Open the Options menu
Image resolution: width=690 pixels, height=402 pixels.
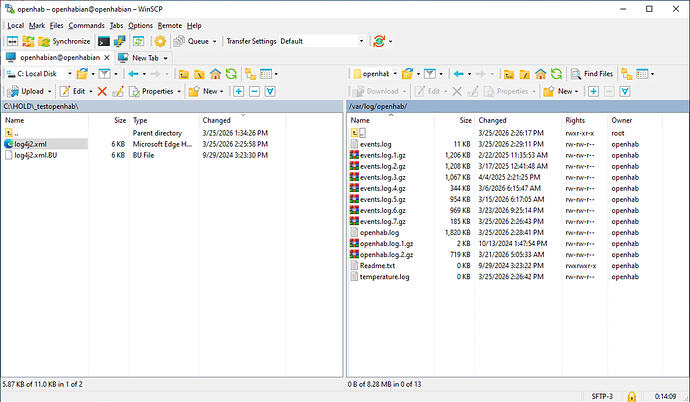point(140,26)
